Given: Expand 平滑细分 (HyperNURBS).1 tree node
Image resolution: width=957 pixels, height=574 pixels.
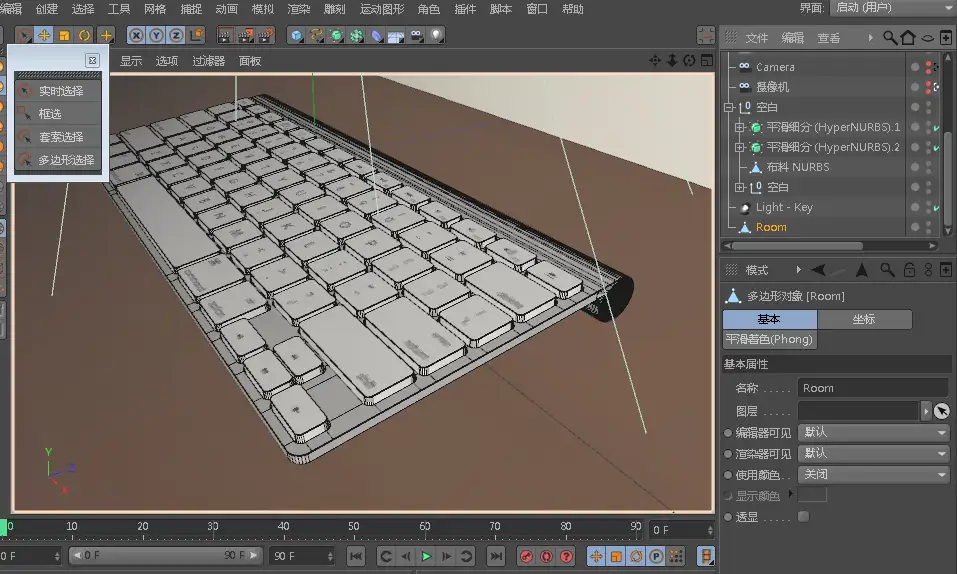Looking at the screenshot, I should tap(739, 127).
